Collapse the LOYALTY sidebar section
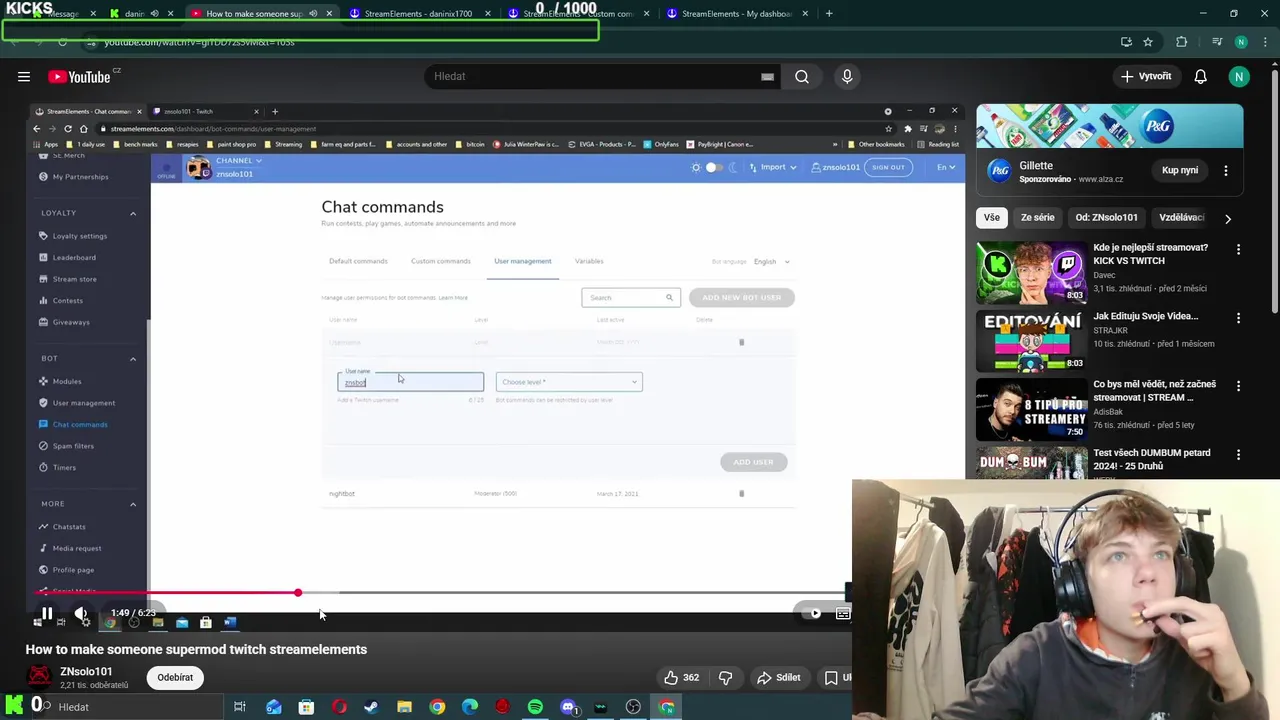 [x=133, y=213]
